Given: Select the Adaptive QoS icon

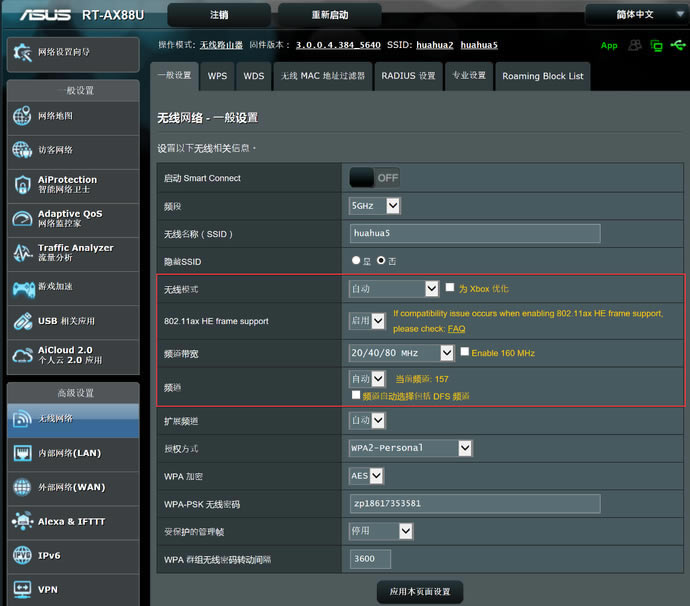Looking at the screenshot, I should (x=22, y=219).
